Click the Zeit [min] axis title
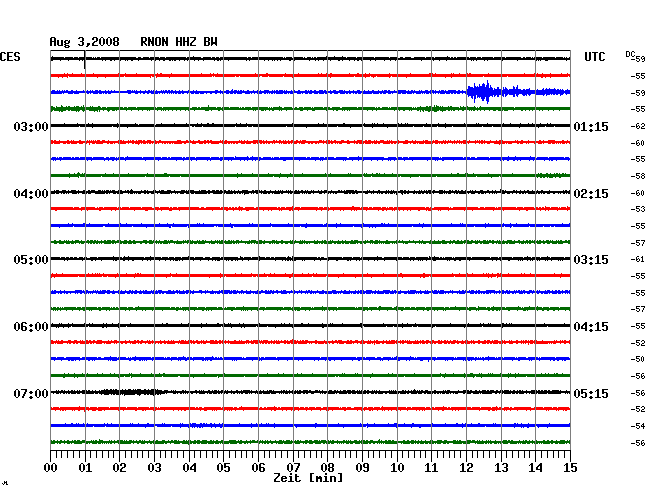Image resolution: width=650 pixels, height=494 pixels. click(x=308, y=478)
